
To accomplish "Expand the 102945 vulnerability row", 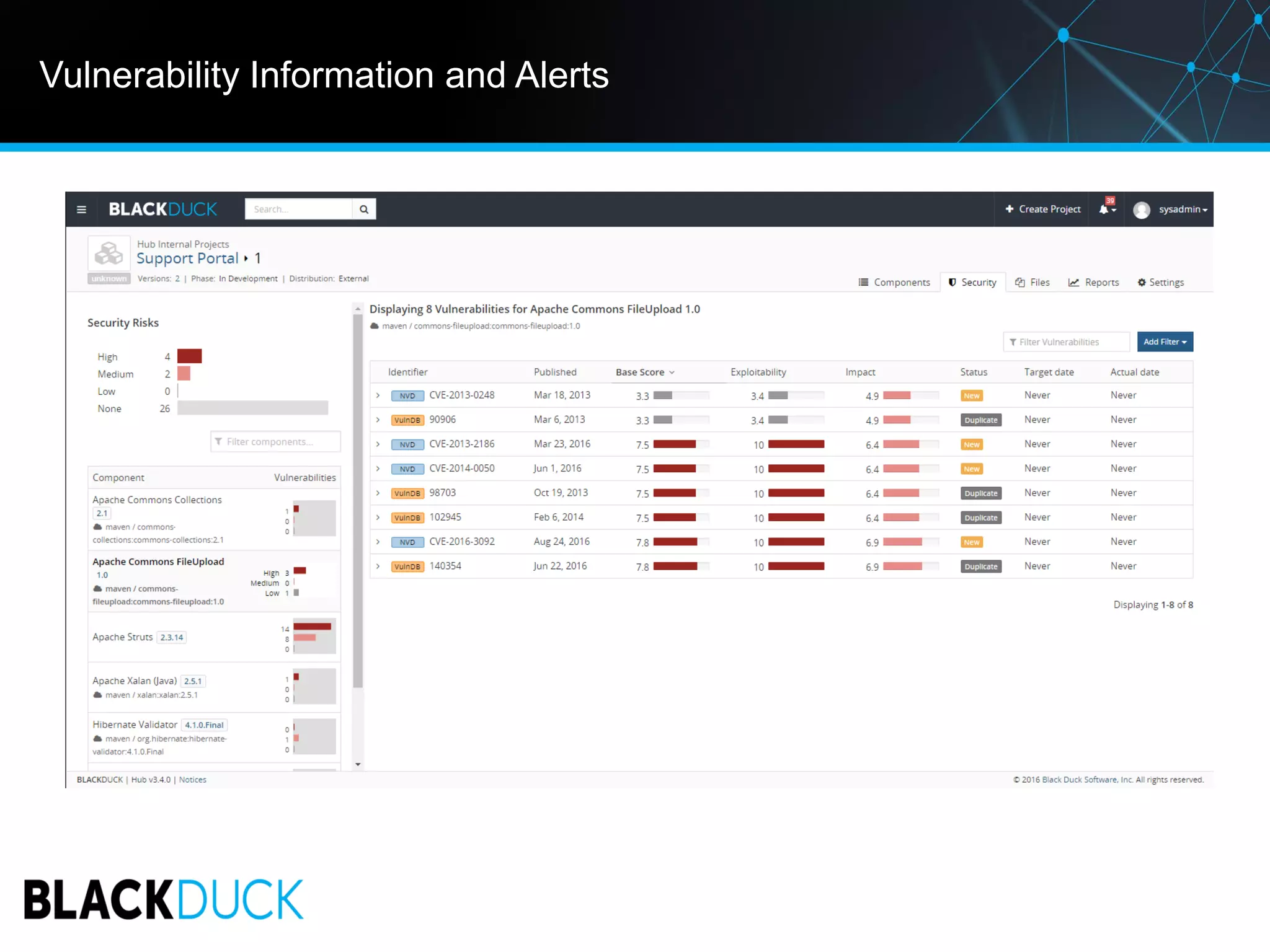I will (x=378, y=517).
